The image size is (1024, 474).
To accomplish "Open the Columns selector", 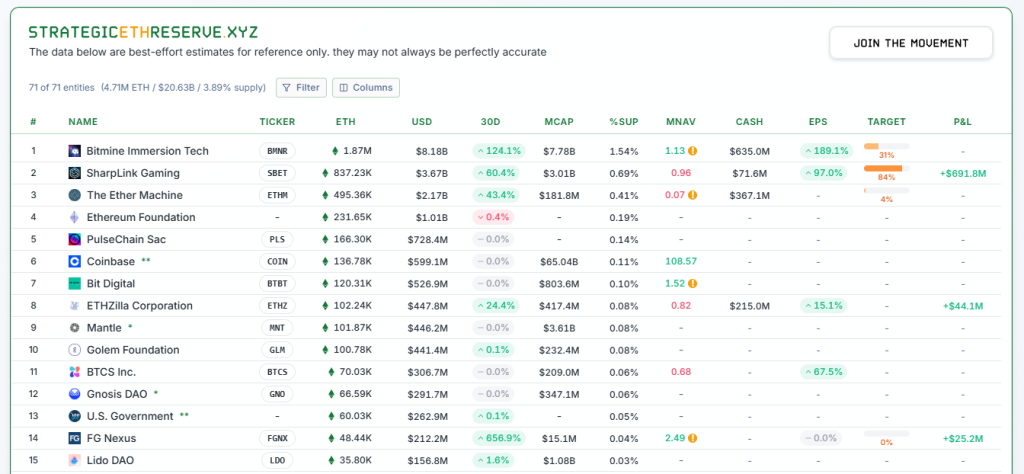I will [x=365, y=88].
